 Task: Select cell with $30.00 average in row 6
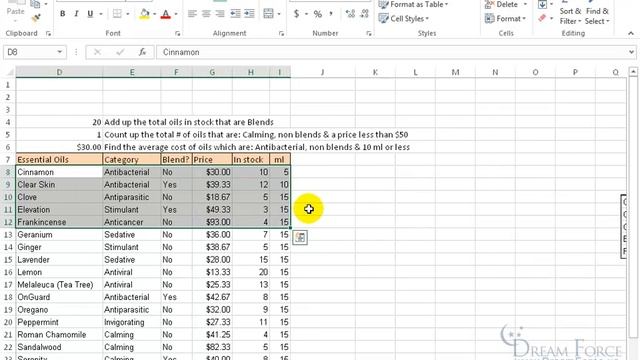pos(59,147)
